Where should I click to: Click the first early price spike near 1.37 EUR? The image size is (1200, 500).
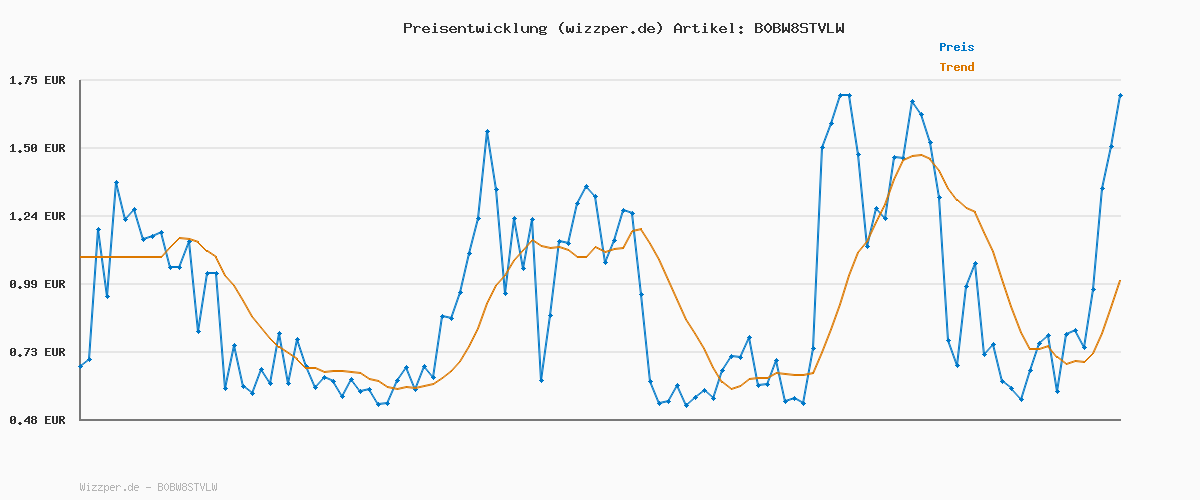pyautogui.click(x=116, y=182)
